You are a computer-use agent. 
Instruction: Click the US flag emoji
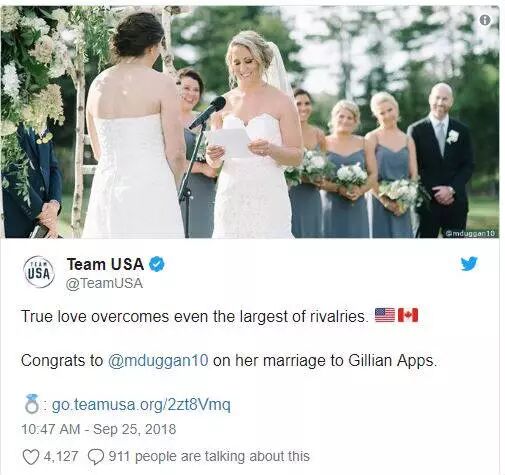[385, 315]
